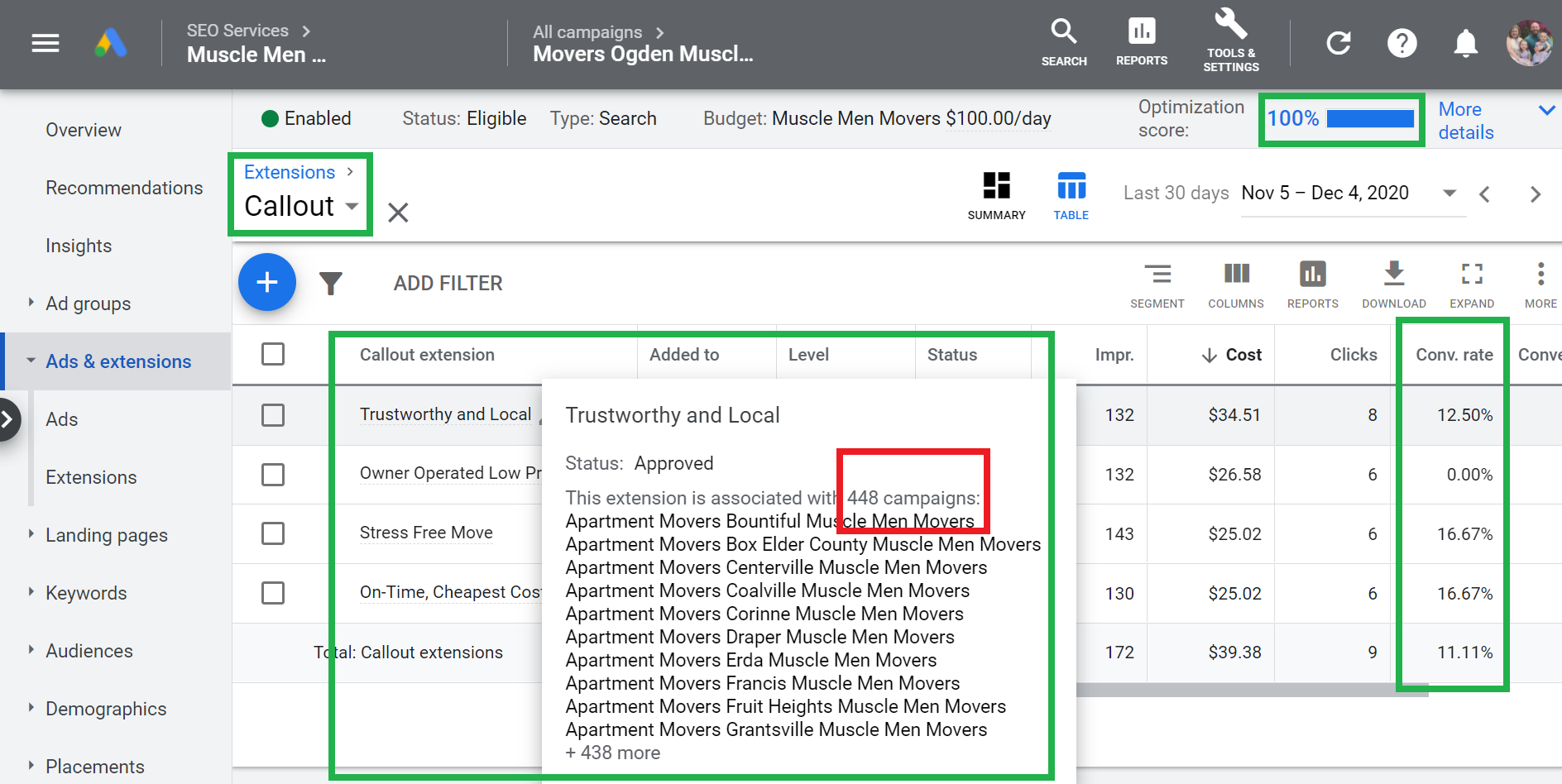
Task: Click the Stress Free Move callout
Action: (x=426, y=533)
